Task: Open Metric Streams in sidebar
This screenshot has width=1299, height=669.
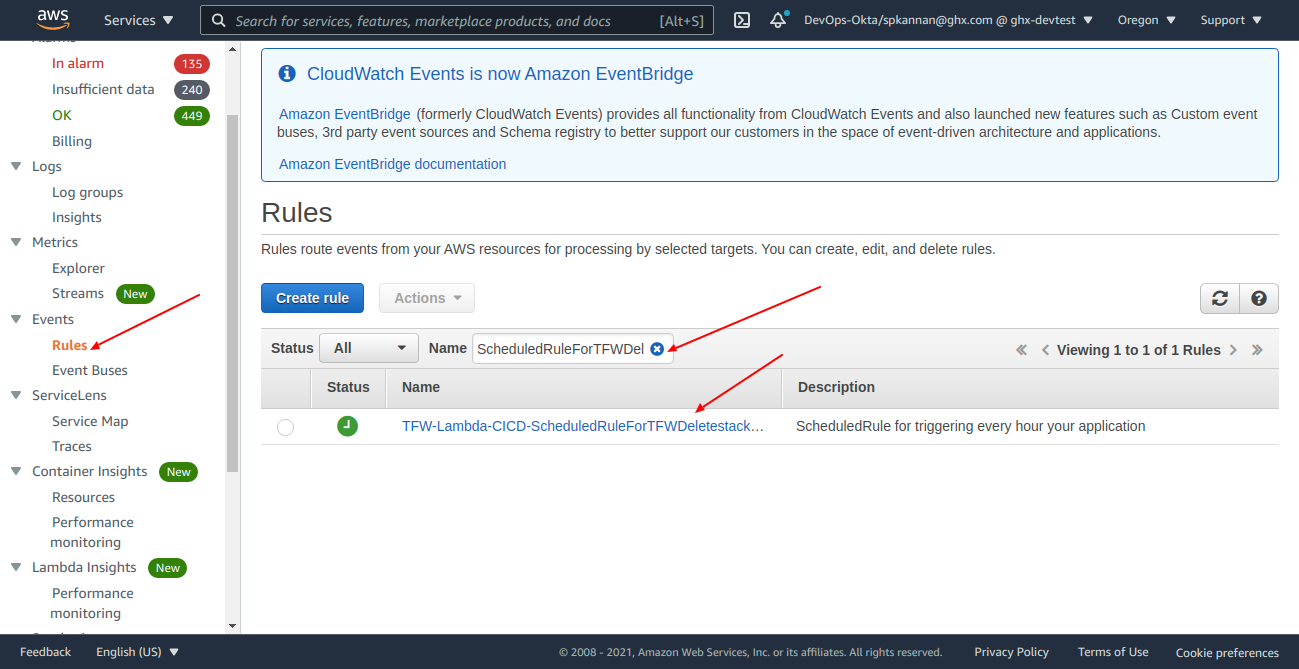Action: tap(78, 293)
